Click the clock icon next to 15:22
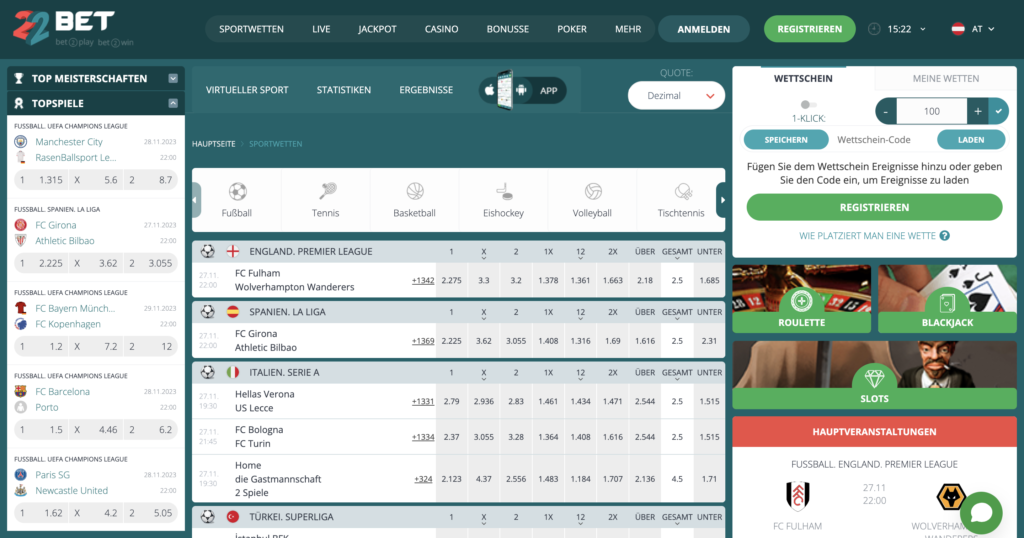Screen dimensions: 1024x538 click(874, 29)
